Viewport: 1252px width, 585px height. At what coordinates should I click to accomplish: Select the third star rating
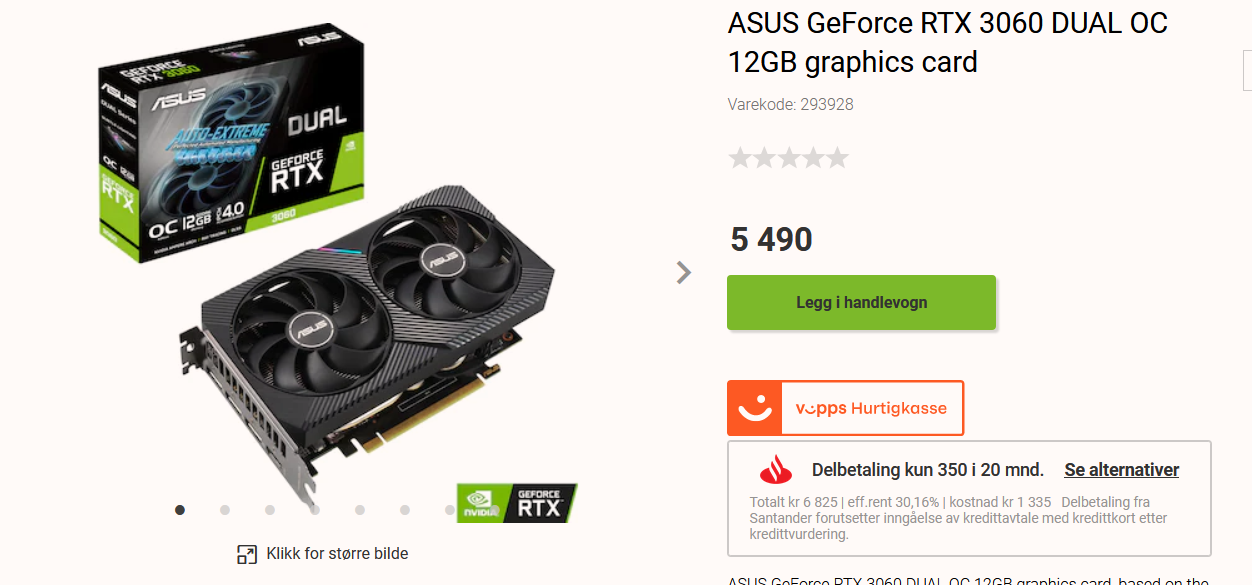(x=789, y=158)
